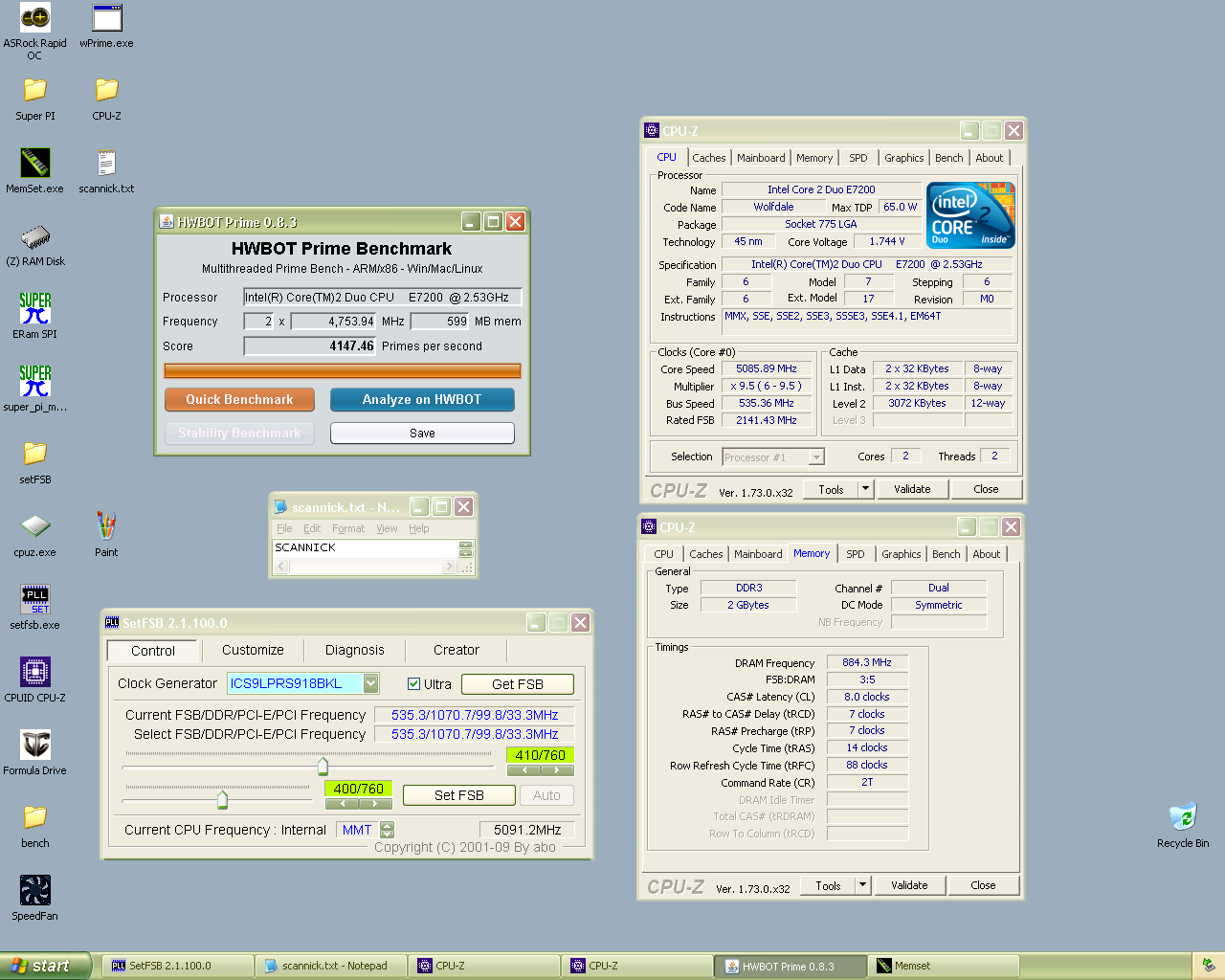Click right arrow under 410/760 value
Image resolution: width=1225 pixels, height=980 pixels.
point(558,769)
